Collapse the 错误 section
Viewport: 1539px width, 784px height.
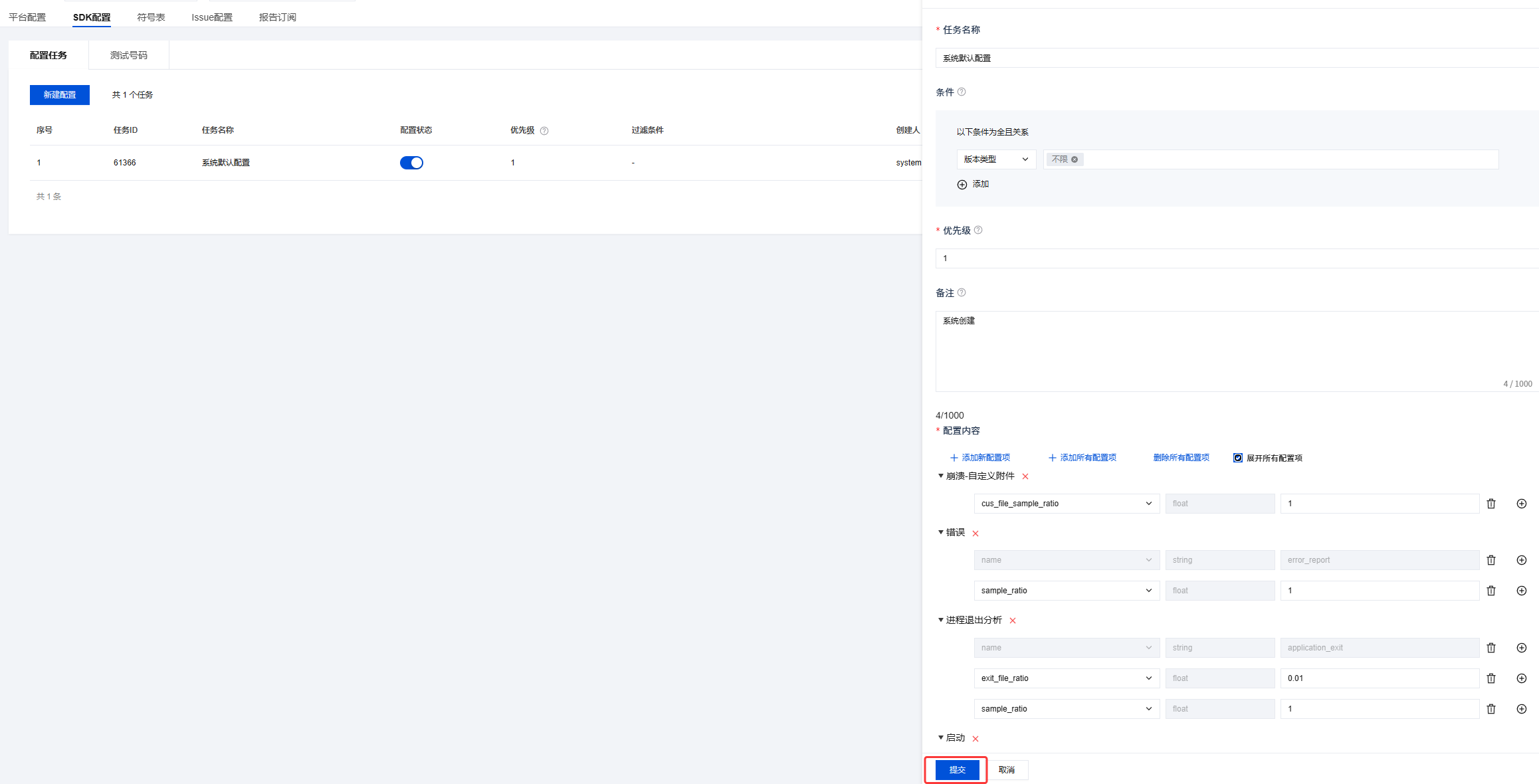pos(940,532)
